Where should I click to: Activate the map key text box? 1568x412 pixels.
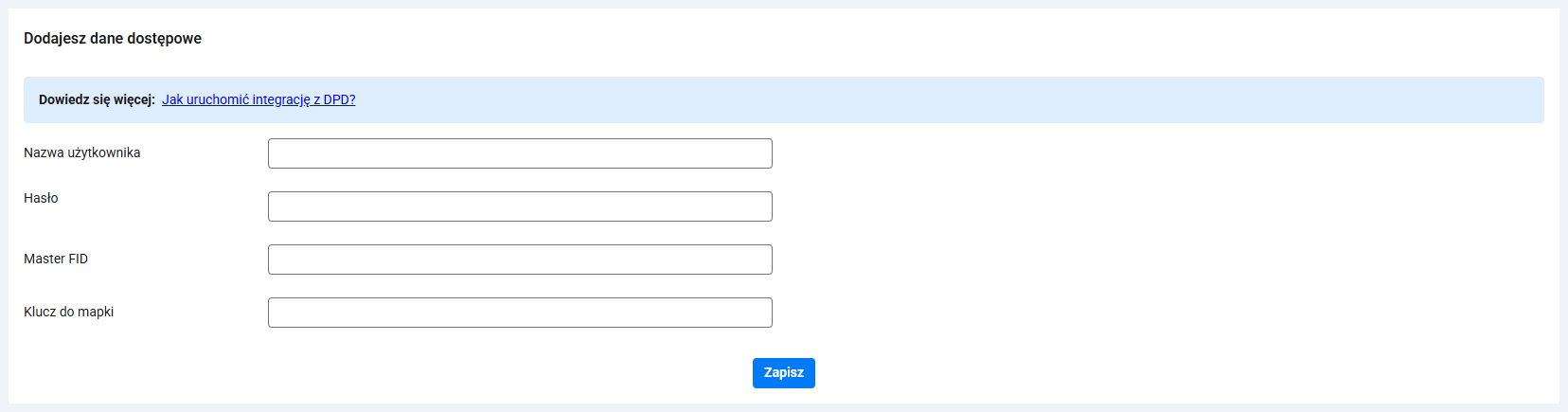click(x=520, y=313)
